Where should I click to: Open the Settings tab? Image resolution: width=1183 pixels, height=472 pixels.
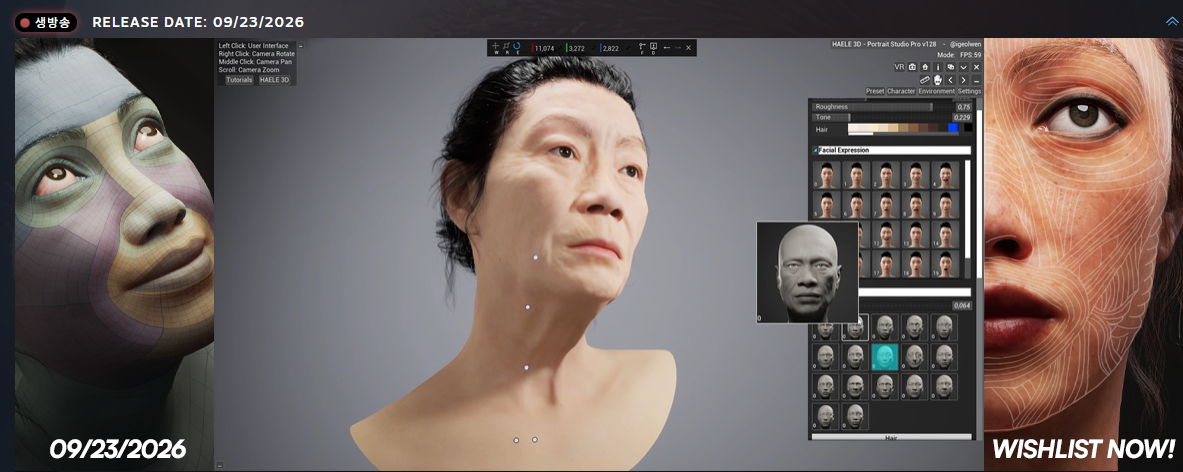969,91
